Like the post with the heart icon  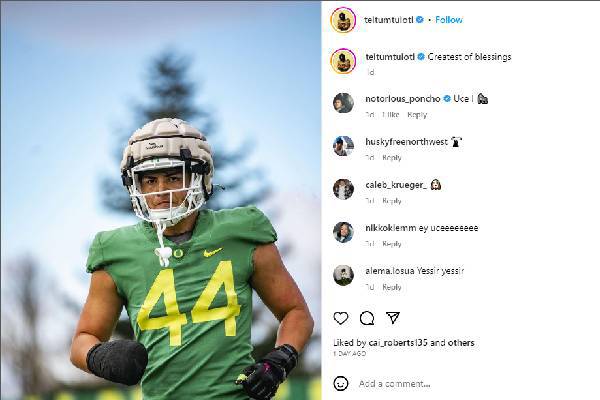click(341, 318)
